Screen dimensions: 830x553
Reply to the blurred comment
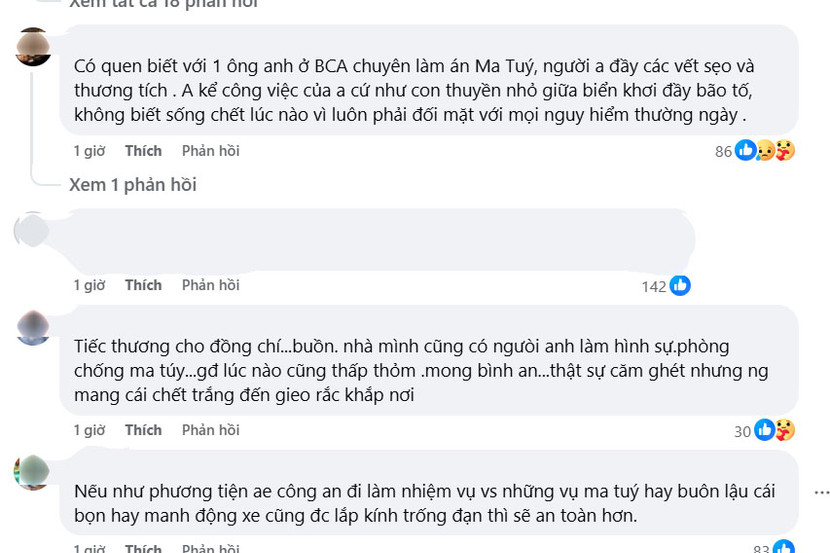point(210,285)
